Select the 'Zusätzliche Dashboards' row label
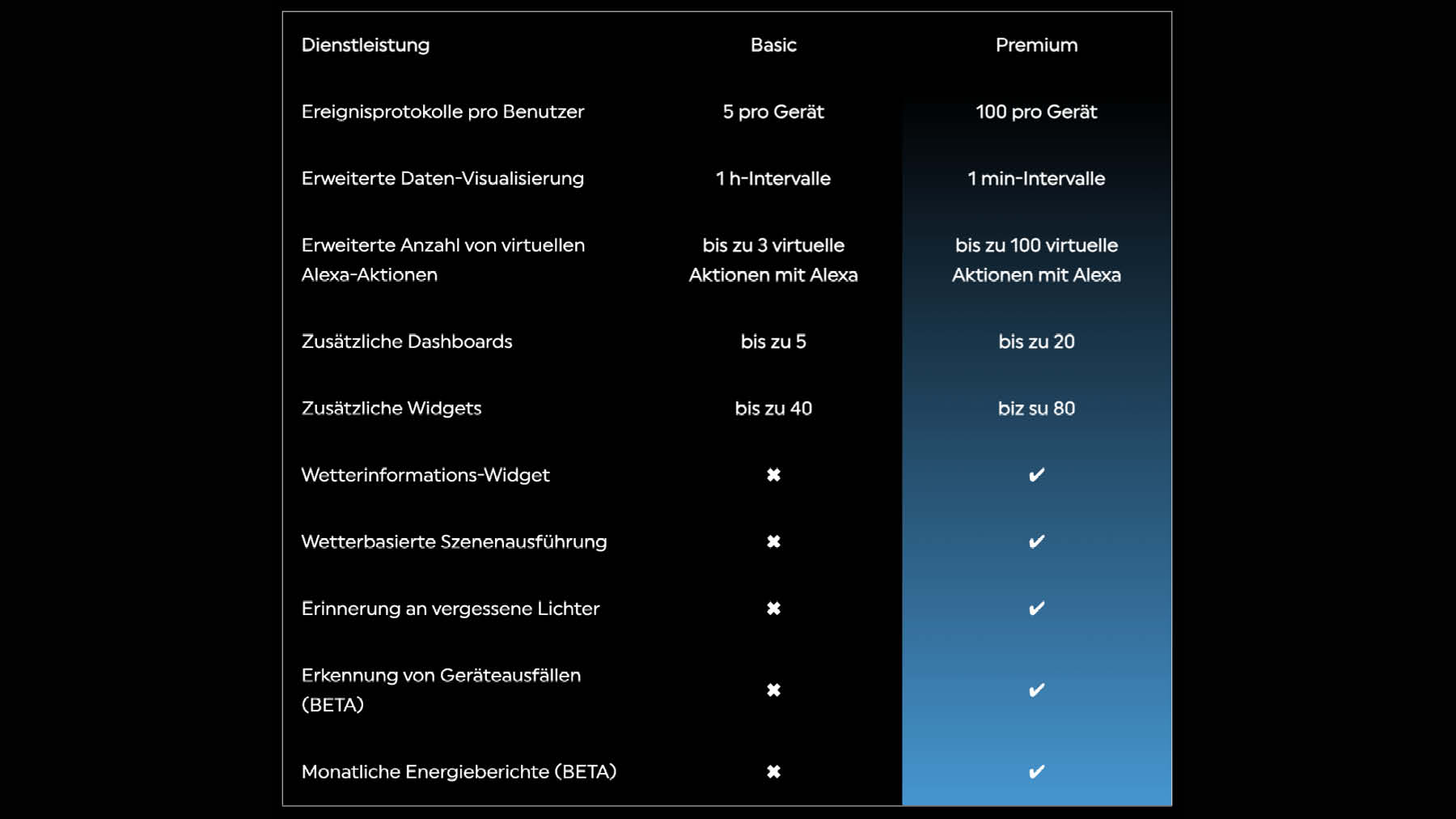The width and height of the screenshot is (1456, 819). pyautogui.click(x=407, y=342)
